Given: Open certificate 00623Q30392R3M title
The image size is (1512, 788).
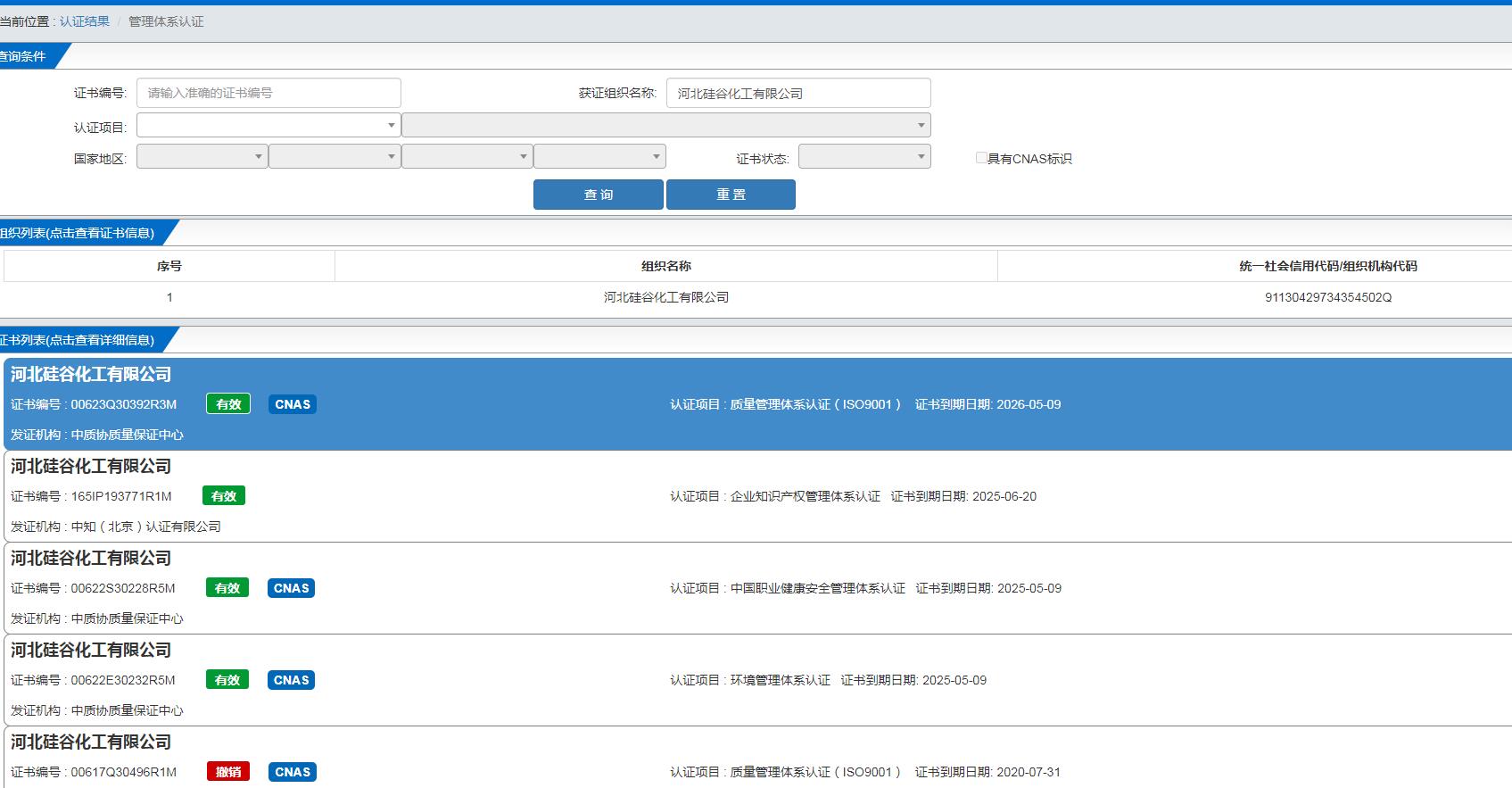Looking at the screenshot, I should [91, 375].
